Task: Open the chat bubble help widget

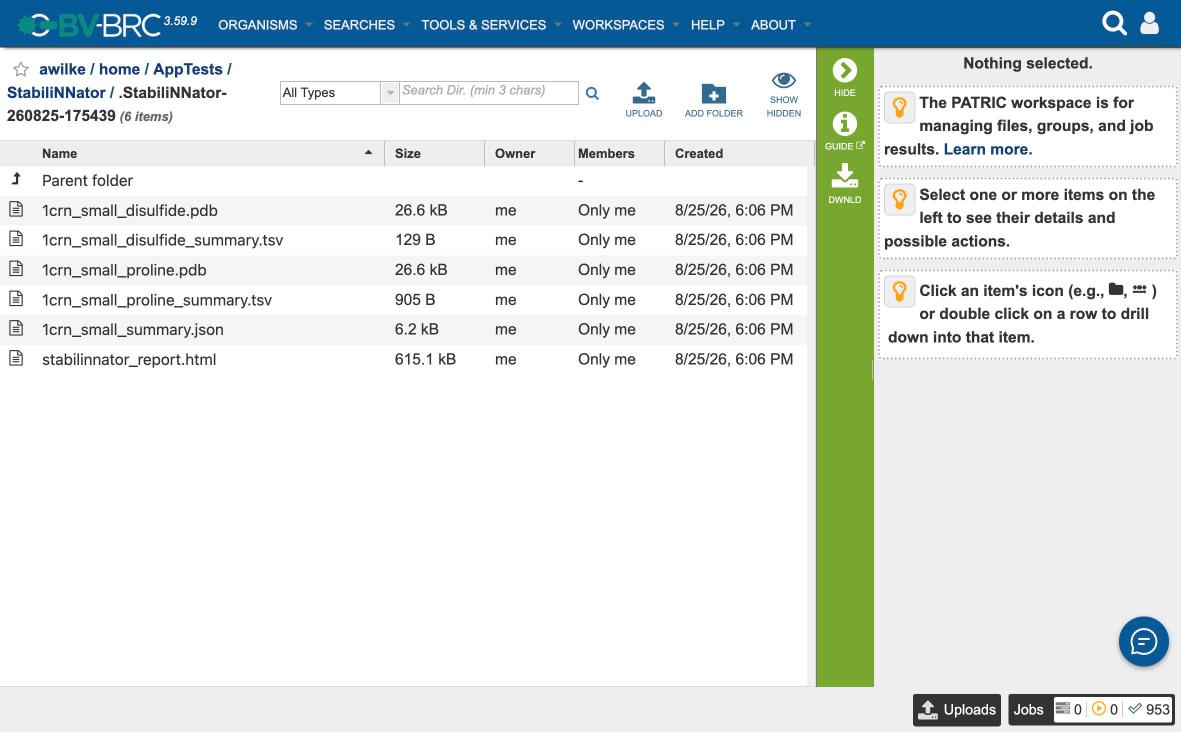Action: [x=1143, y=642]
